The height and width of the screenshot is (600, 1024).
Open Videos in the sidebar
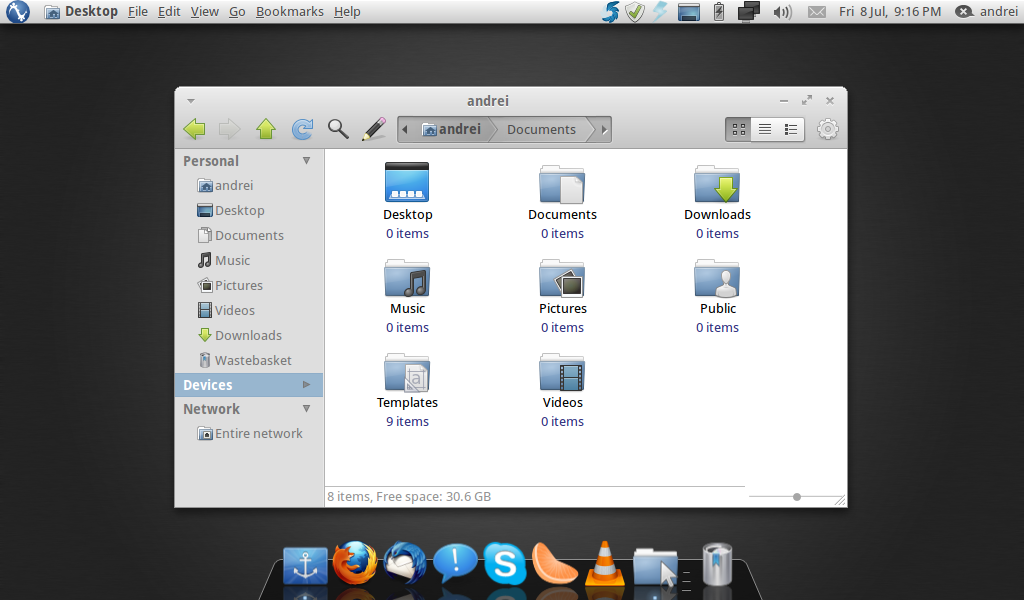click(x=226, y=310)
